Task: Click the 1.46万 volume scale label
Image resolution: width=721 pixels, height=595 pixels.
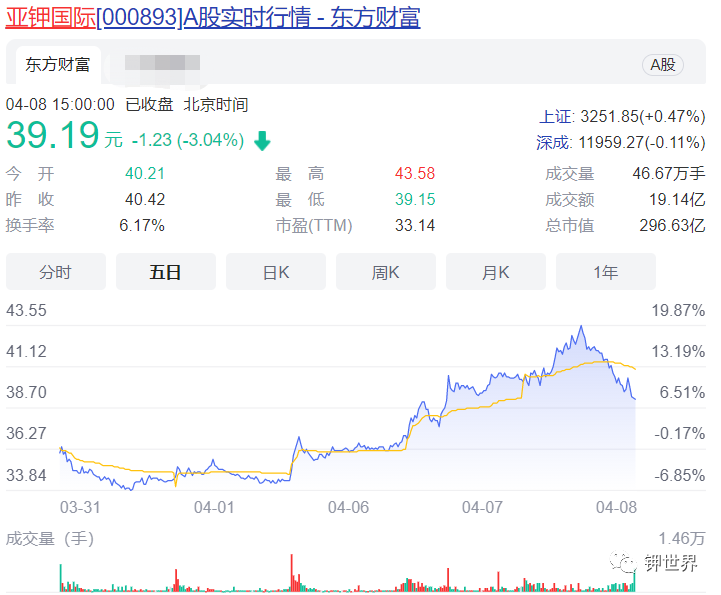Action: [x=681, y=538]
